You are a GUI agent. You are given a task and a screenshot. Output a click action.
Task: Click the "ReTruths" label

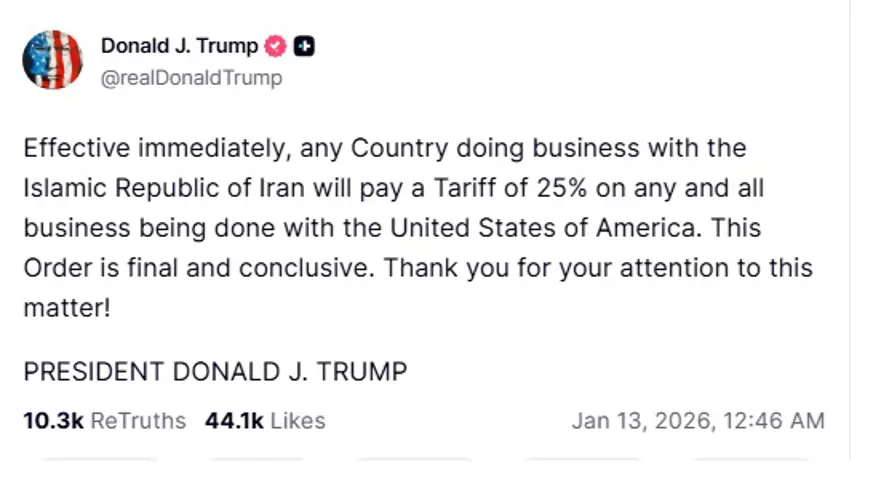138,421
